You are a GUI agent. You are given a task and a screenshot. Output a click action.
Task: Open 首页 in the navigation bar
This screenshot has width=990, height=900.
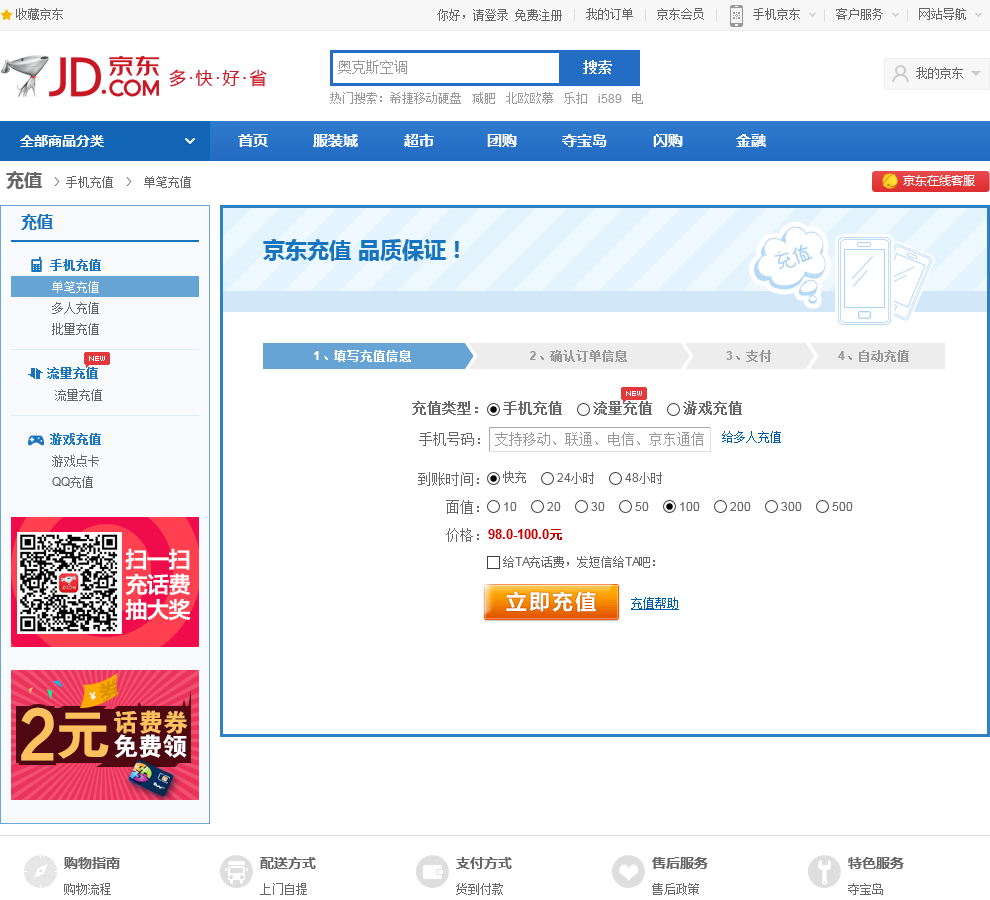click(253, 141)
